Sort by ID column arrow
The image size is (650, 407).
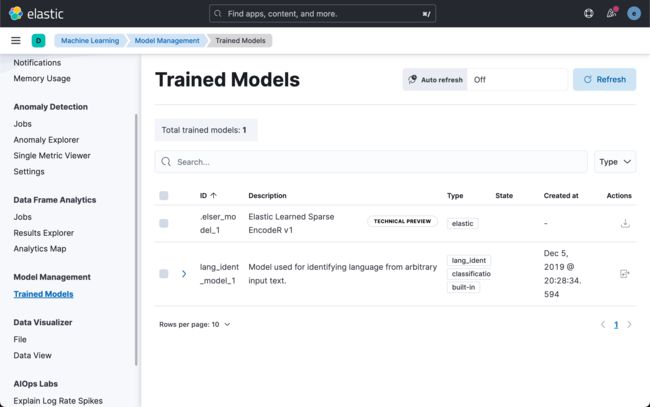[213, 195]
